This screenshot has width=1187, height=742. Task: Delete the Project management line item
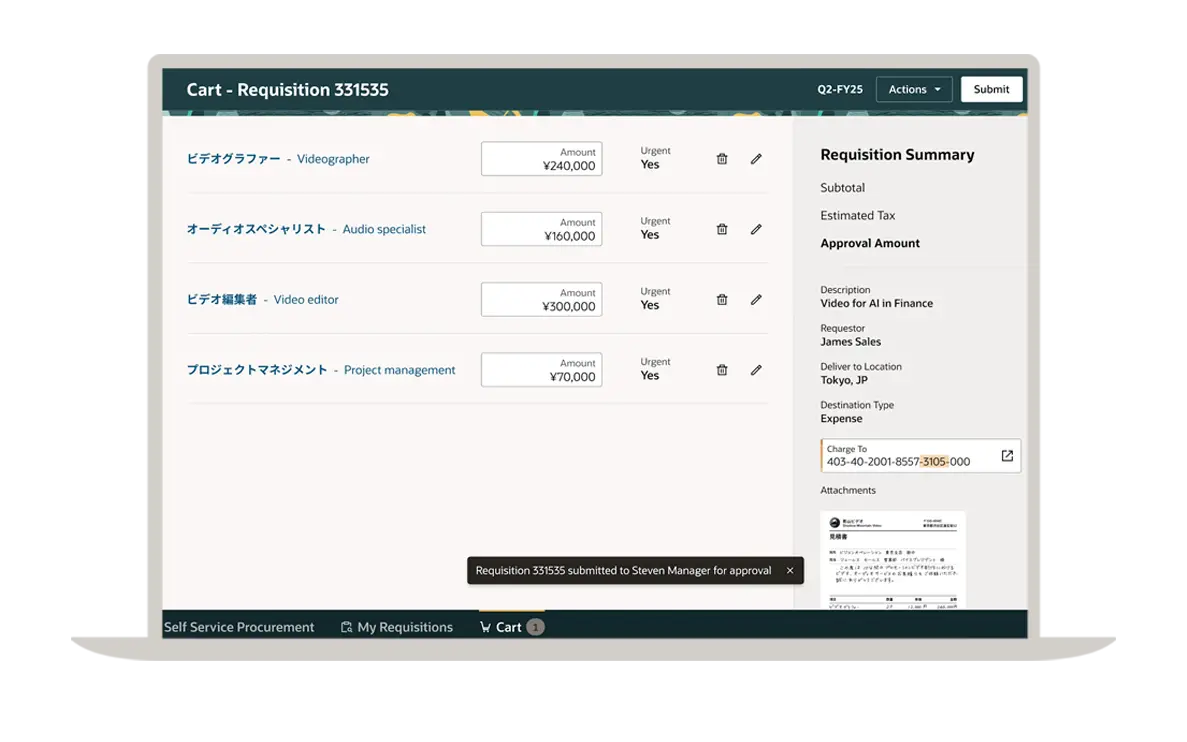click(x=722, y=370)
